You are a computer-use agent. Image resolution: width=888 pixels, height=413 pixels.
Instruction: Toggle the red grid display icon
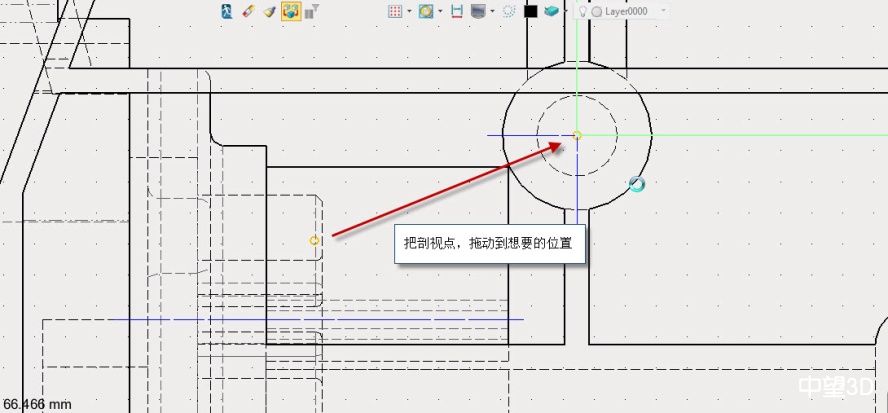pyautogui.click(x=395, y=11)
